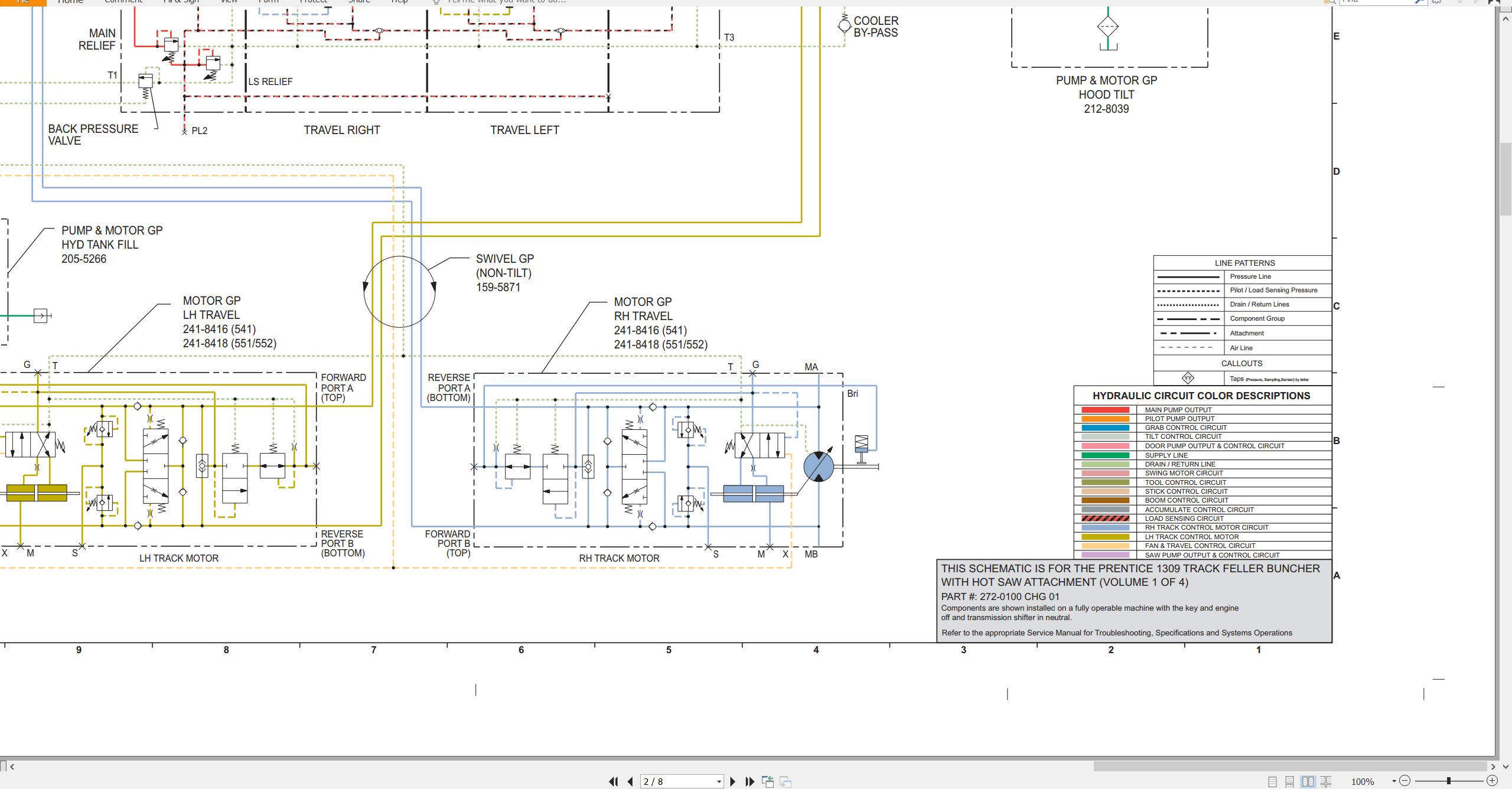The height and width of the screenshot is (789, 1512).
Task: Click the Taps callout diamond symbol
Action: click(x=1188, y=378)
